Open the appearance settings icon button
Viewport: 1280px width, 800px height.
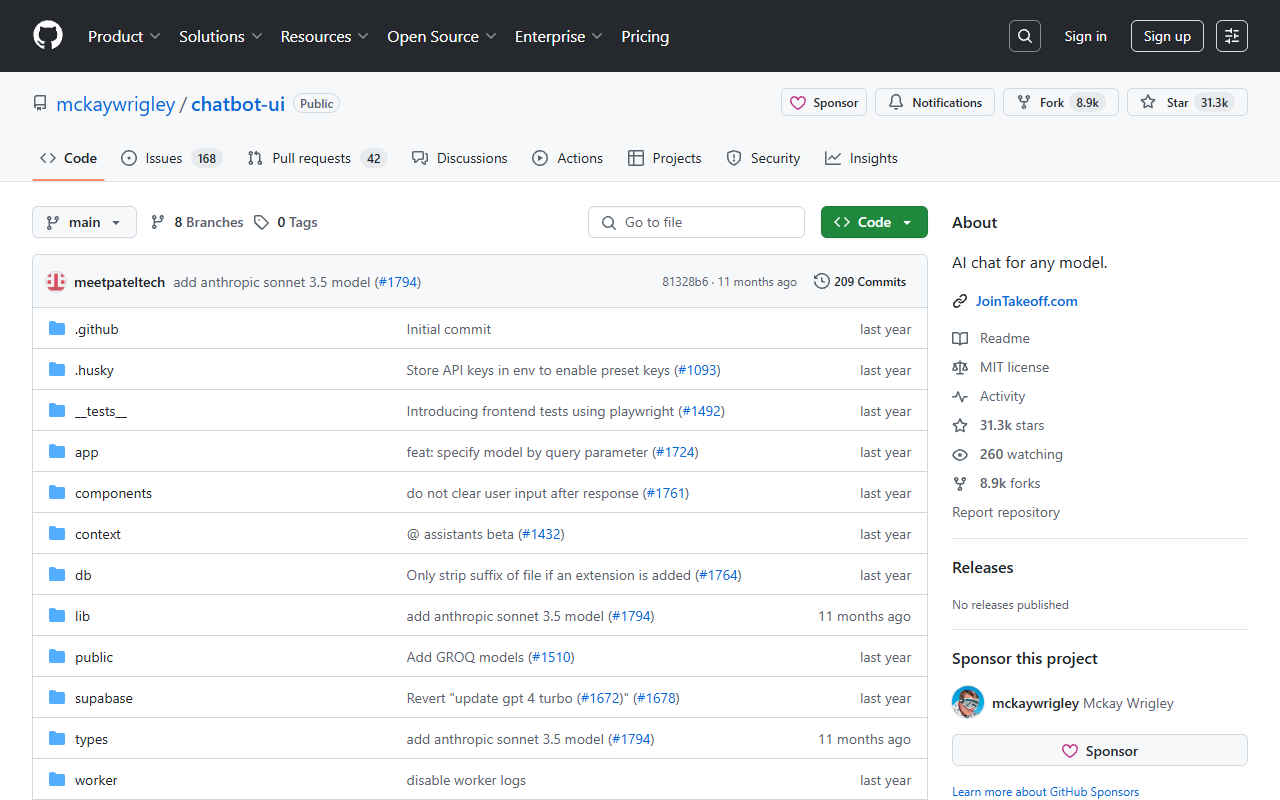1232,36
